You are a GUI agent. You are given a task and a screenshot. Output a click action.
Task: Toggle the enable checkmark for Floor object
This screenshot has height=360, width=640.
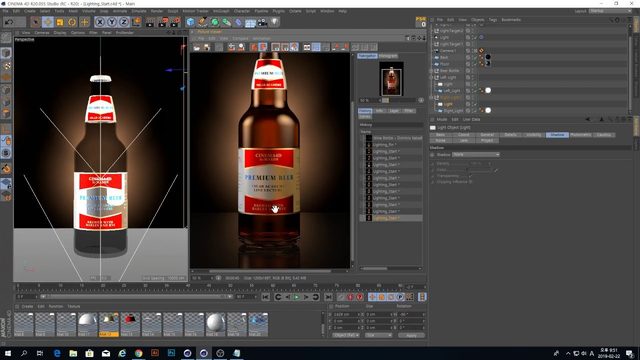pyautogui.click(x=475, y=64)
